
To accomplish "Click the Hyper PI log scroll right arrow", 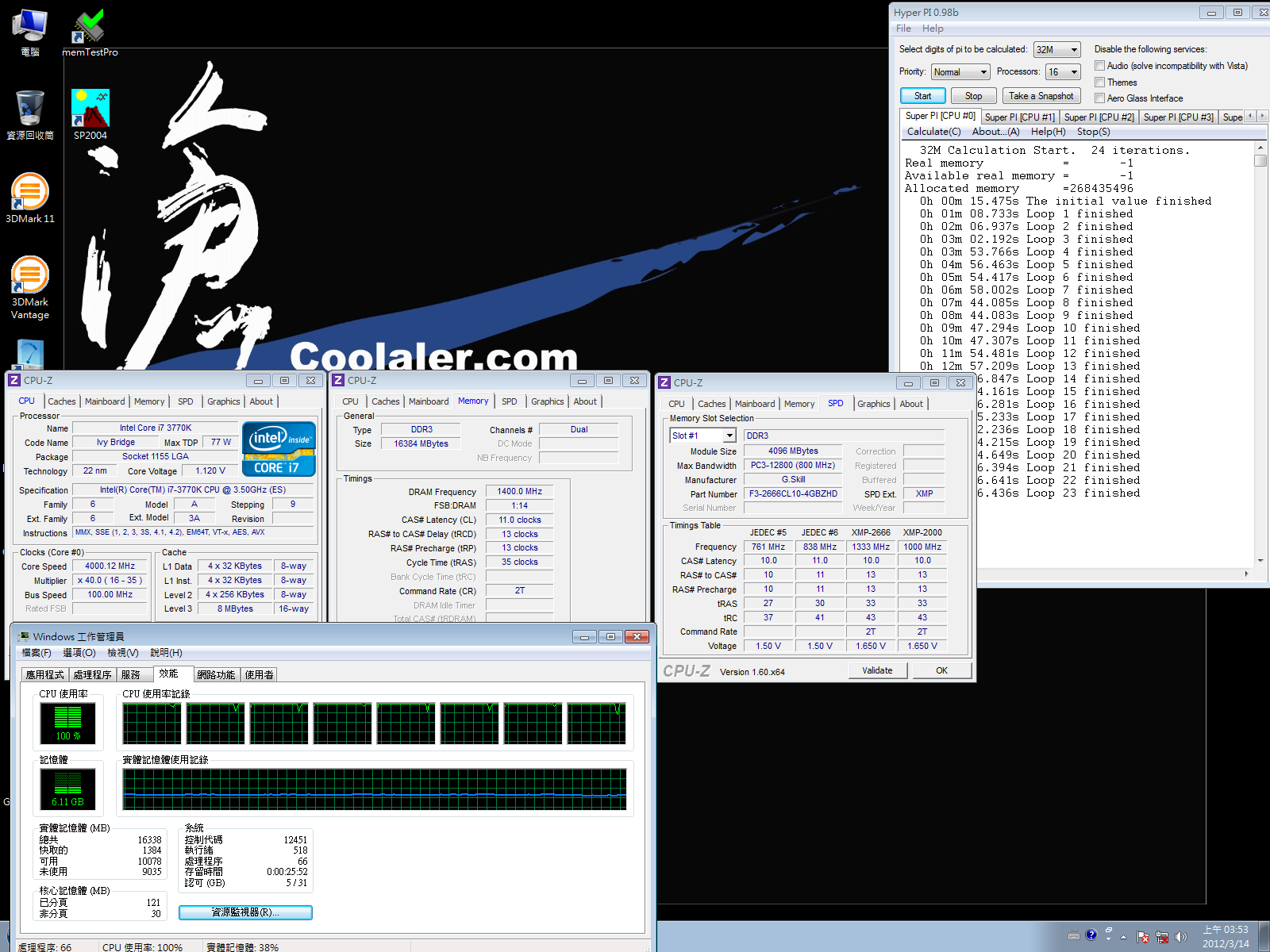I will pos(1246,574).
